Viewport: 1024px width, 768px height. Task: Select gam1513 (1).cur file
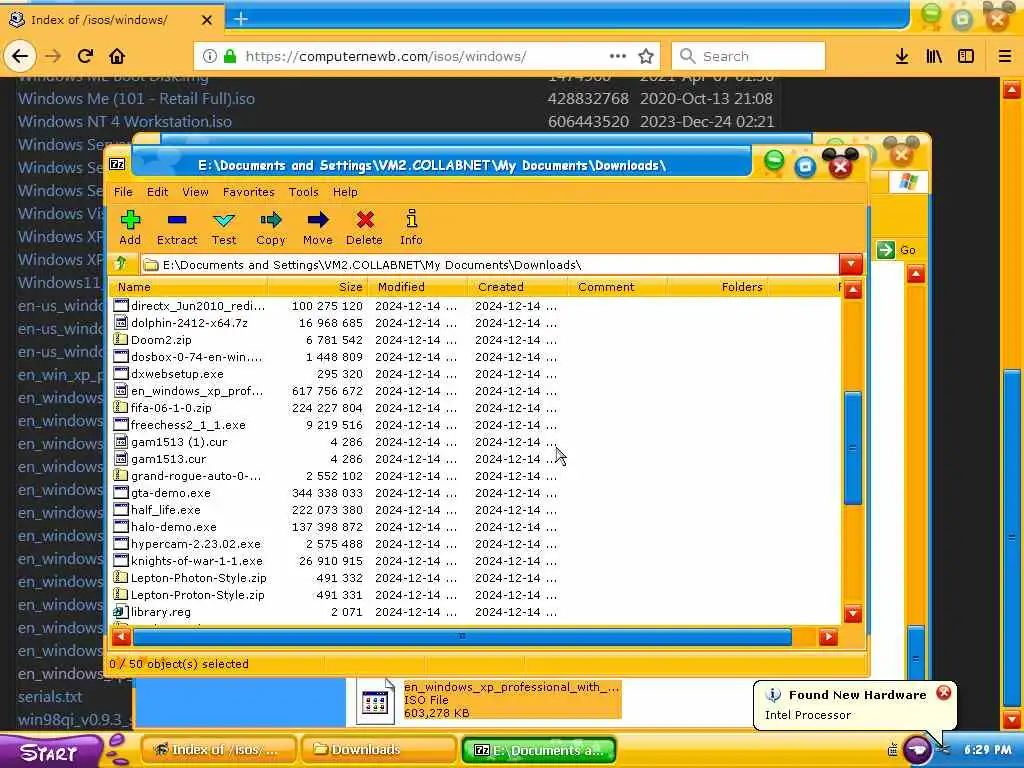coord(179,442)
